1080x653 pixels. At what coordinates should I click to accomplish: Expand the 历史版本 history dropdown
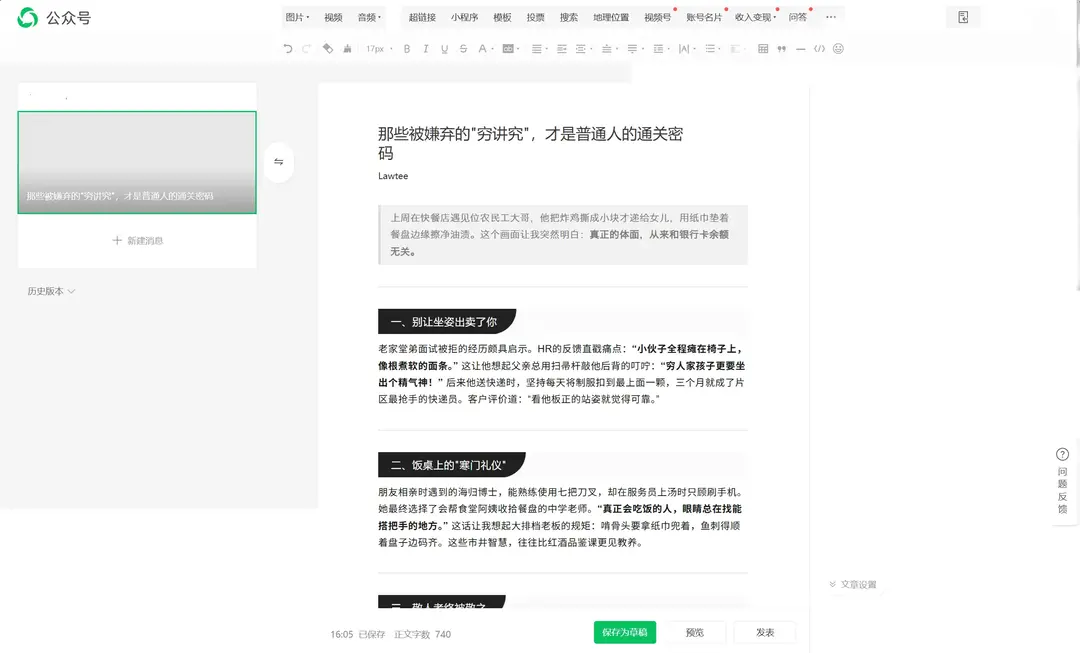(x=50, y=291)
